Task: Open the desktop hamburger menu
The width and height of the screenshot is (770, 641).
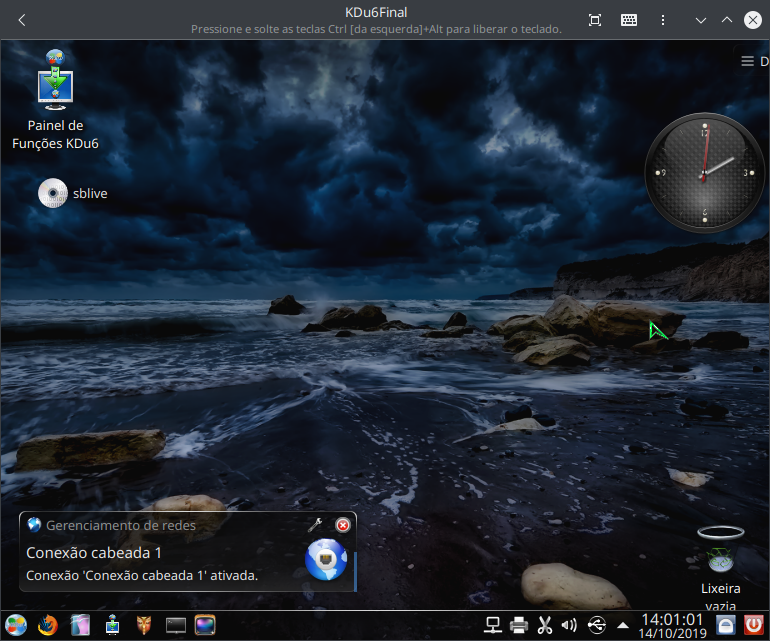Action: 747,62
